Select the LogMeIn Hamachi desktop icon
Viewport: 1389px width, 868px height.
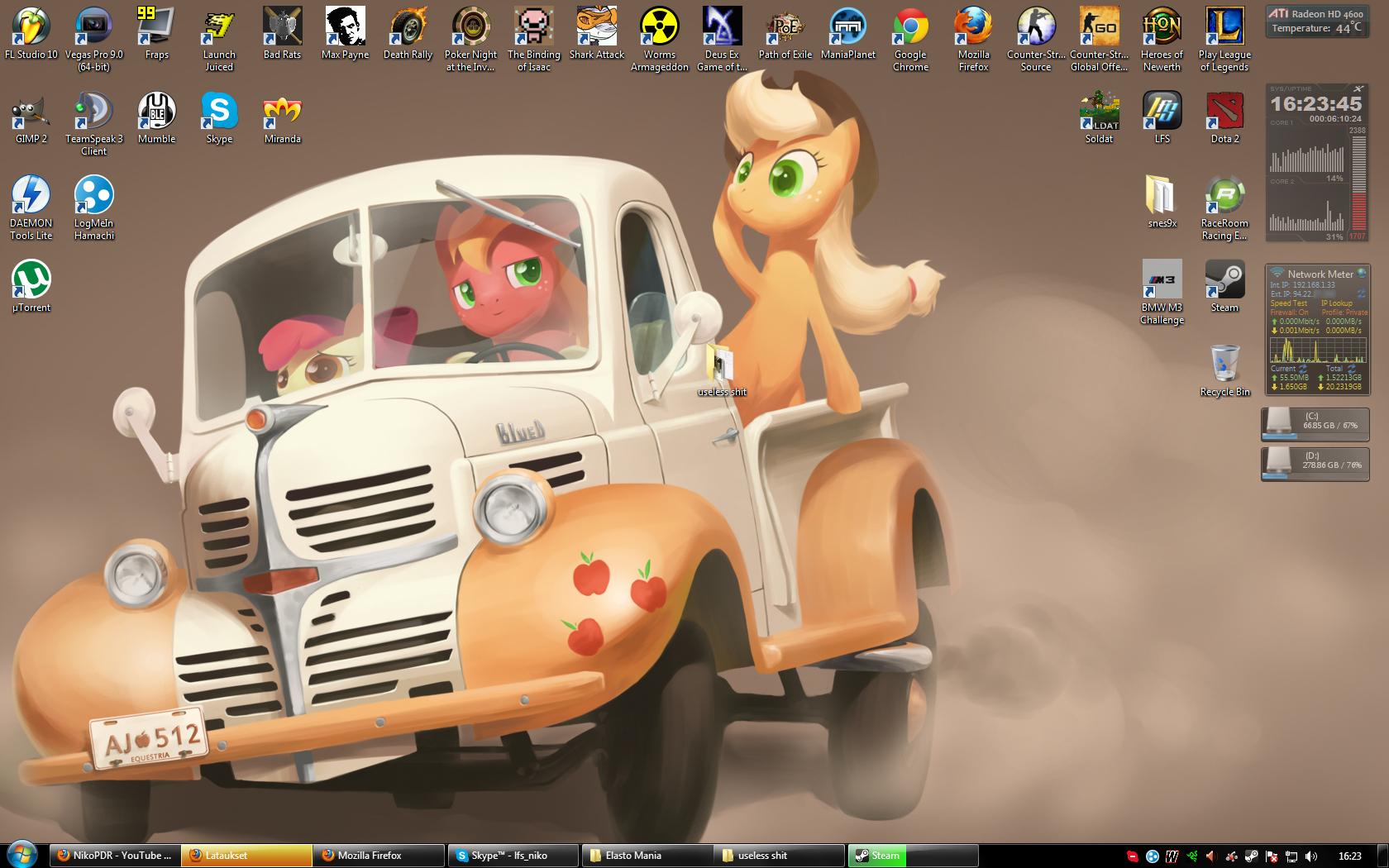[x=94, y=207]
